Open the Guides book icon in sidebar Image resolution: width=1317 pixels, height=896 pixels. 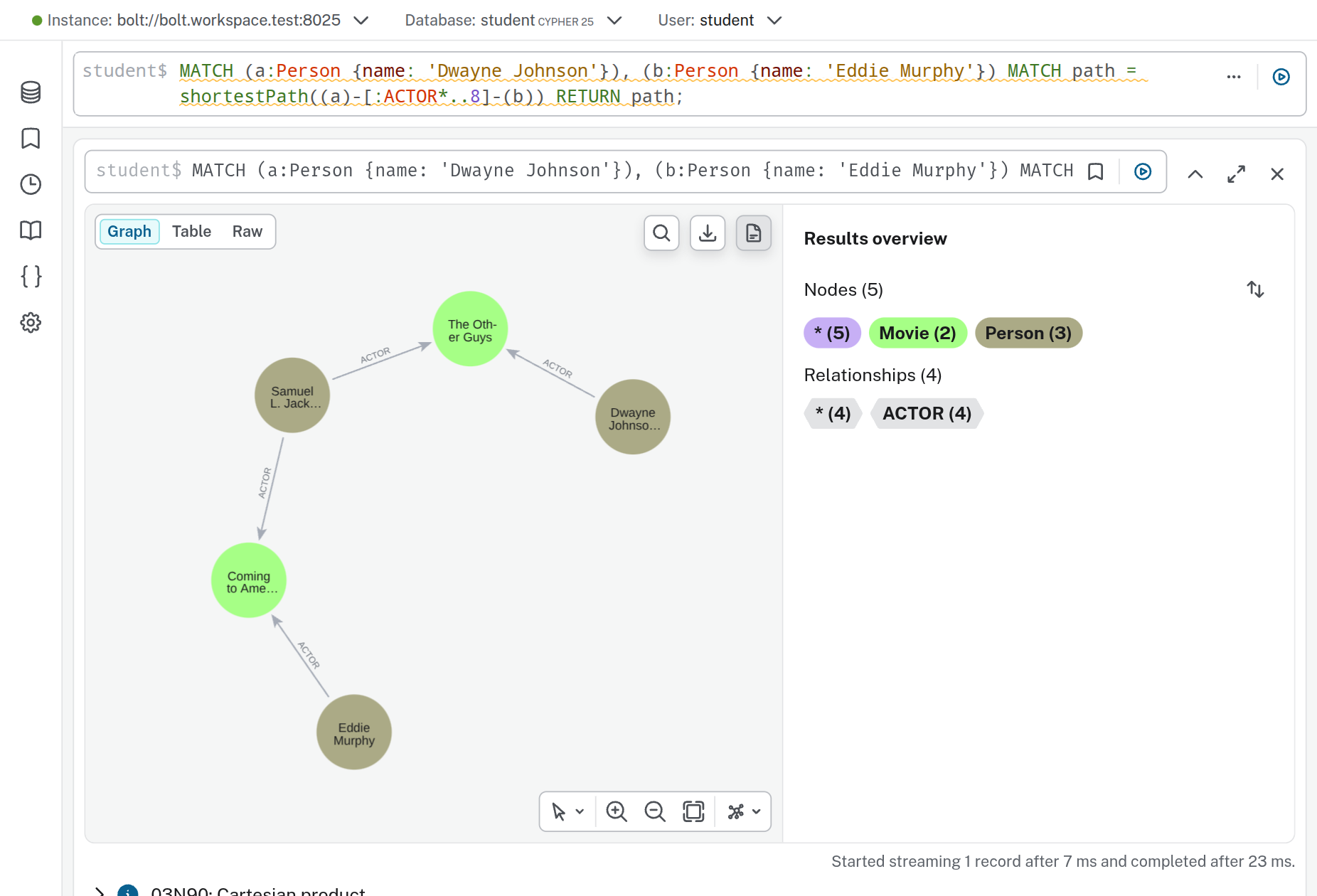[31, 230]
